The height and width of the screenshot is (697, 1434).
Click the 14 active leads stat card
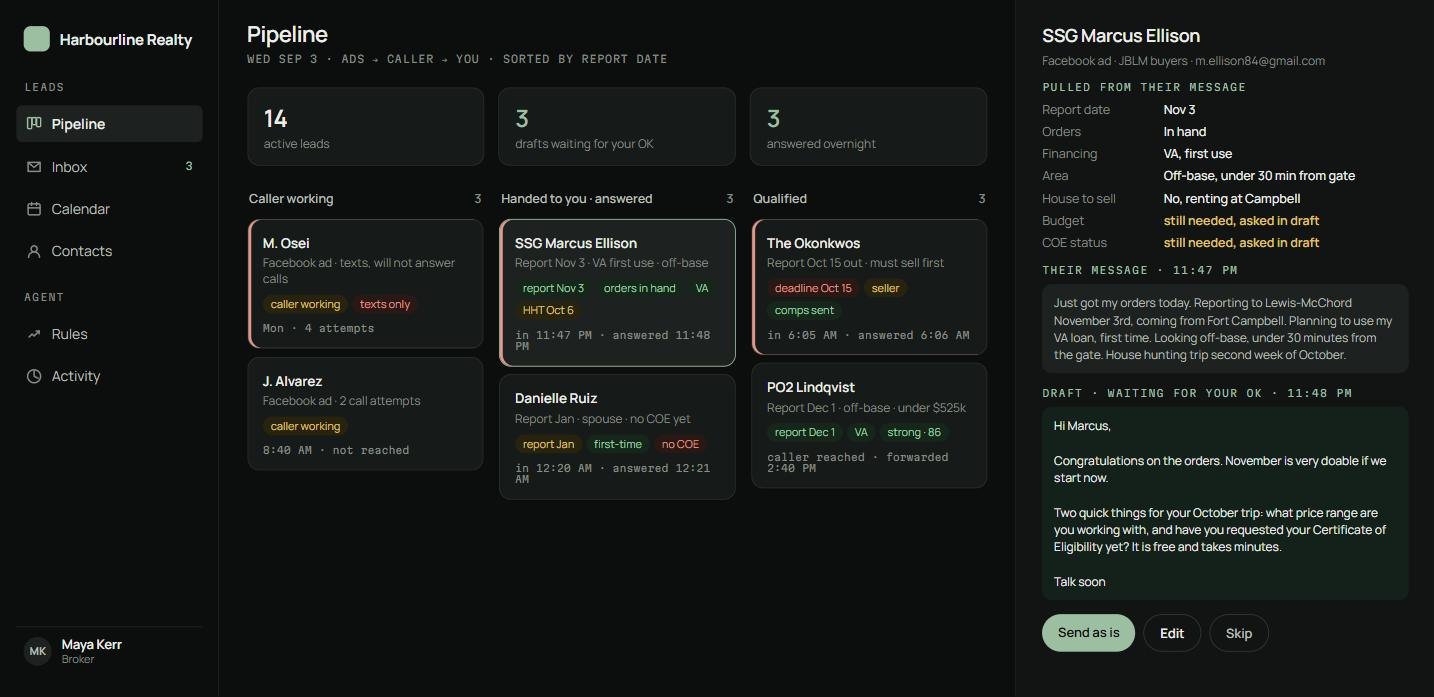[x=366, y=127]
